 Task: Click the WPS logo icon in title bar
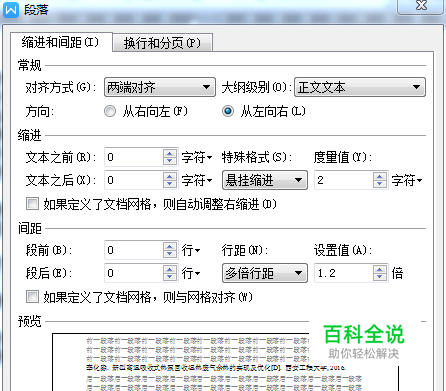[x=11, y=9]
